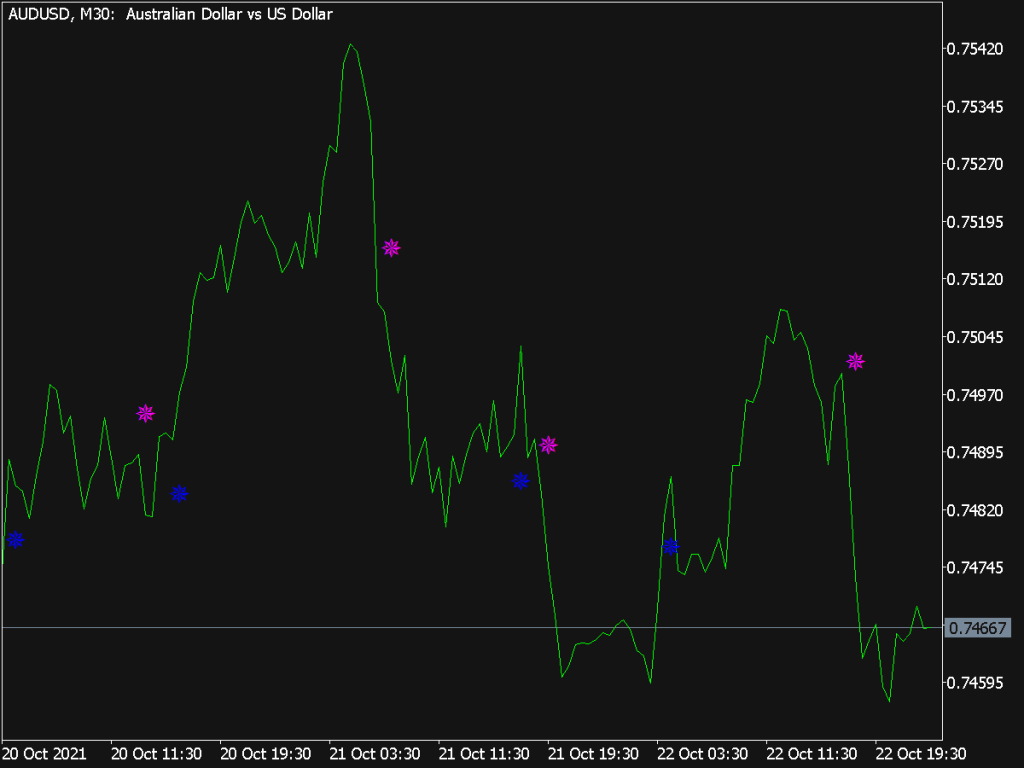Click the blue buy star above 22 Oct 03:30
This screenshot has width=1024, height=768.
671,546
